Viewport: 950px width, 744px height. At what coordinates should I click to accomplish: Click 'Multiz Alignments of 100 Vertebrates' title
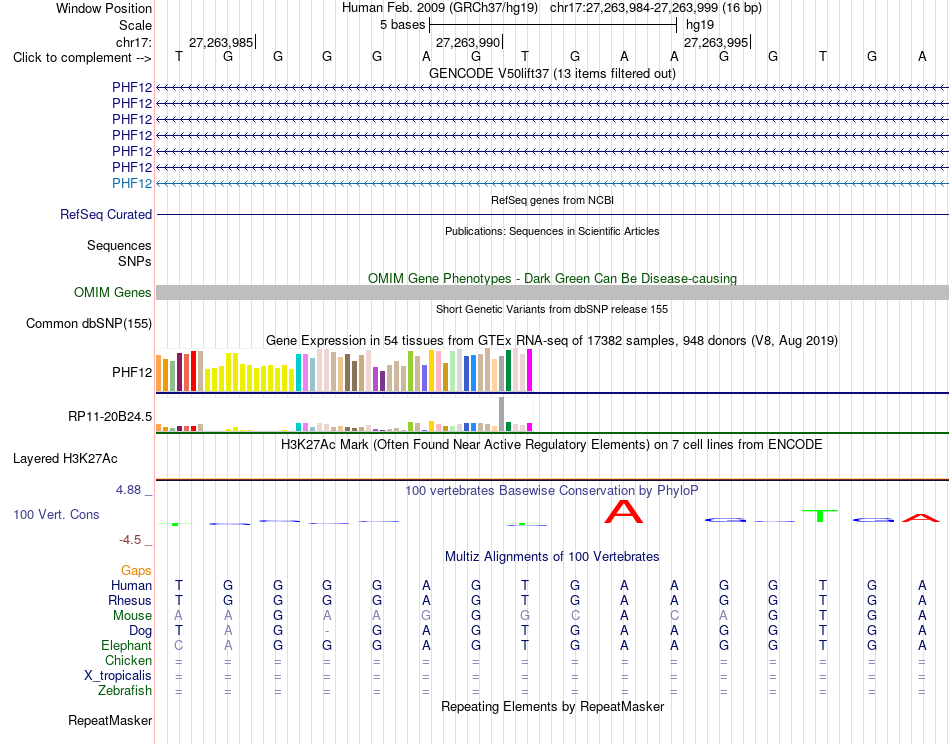(x=552, y=557)
